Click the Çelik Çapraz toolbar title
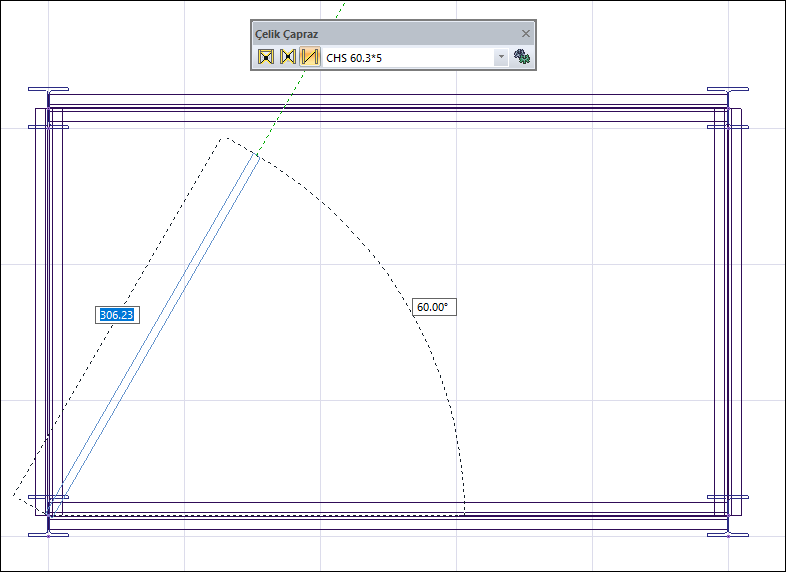 [288, 33]
